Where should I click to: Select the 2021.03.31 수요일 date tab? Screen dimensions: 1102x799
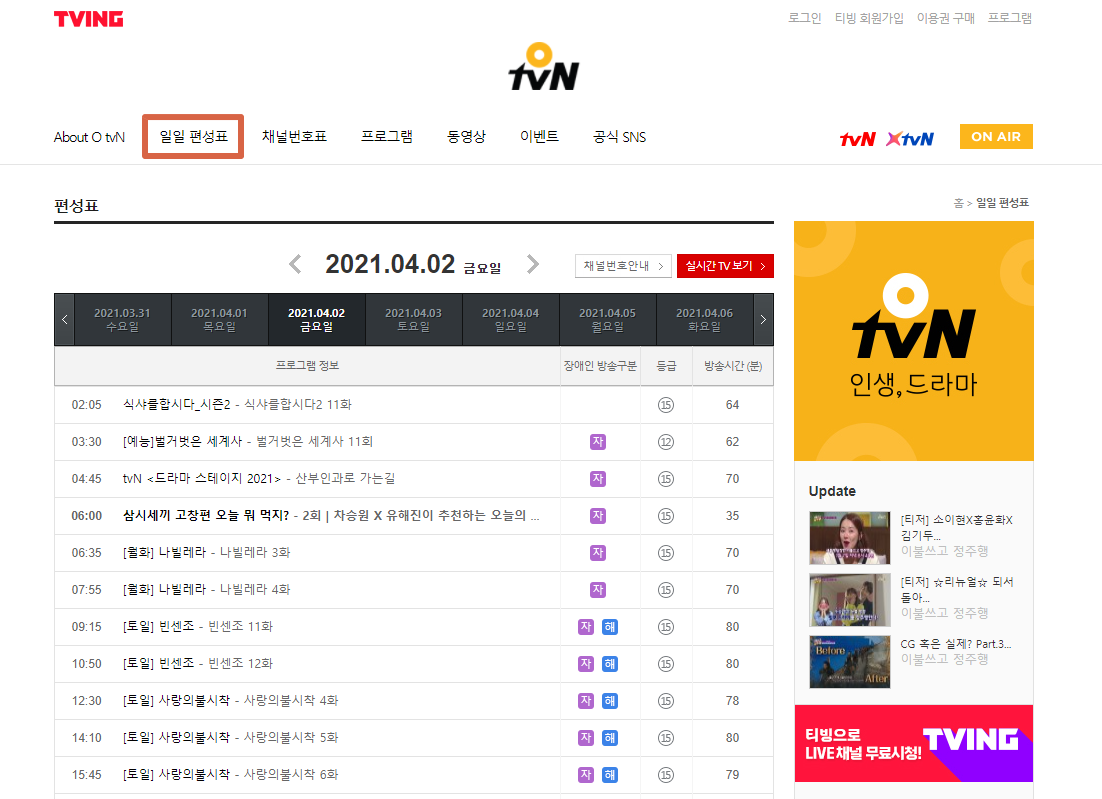122,320
